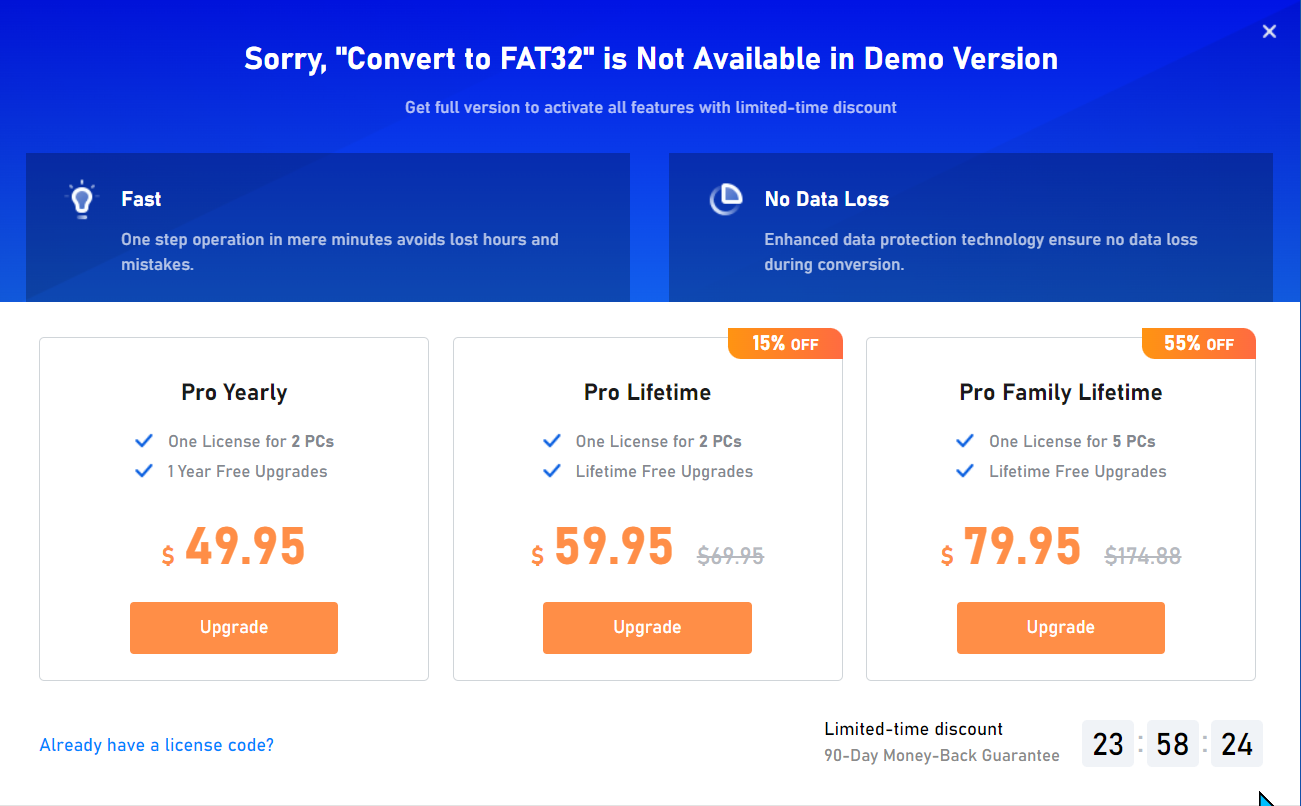This screenshot has width=1301, height=806.
Task: Click the No Data Loss pie icon
Action: pos(726,199)
